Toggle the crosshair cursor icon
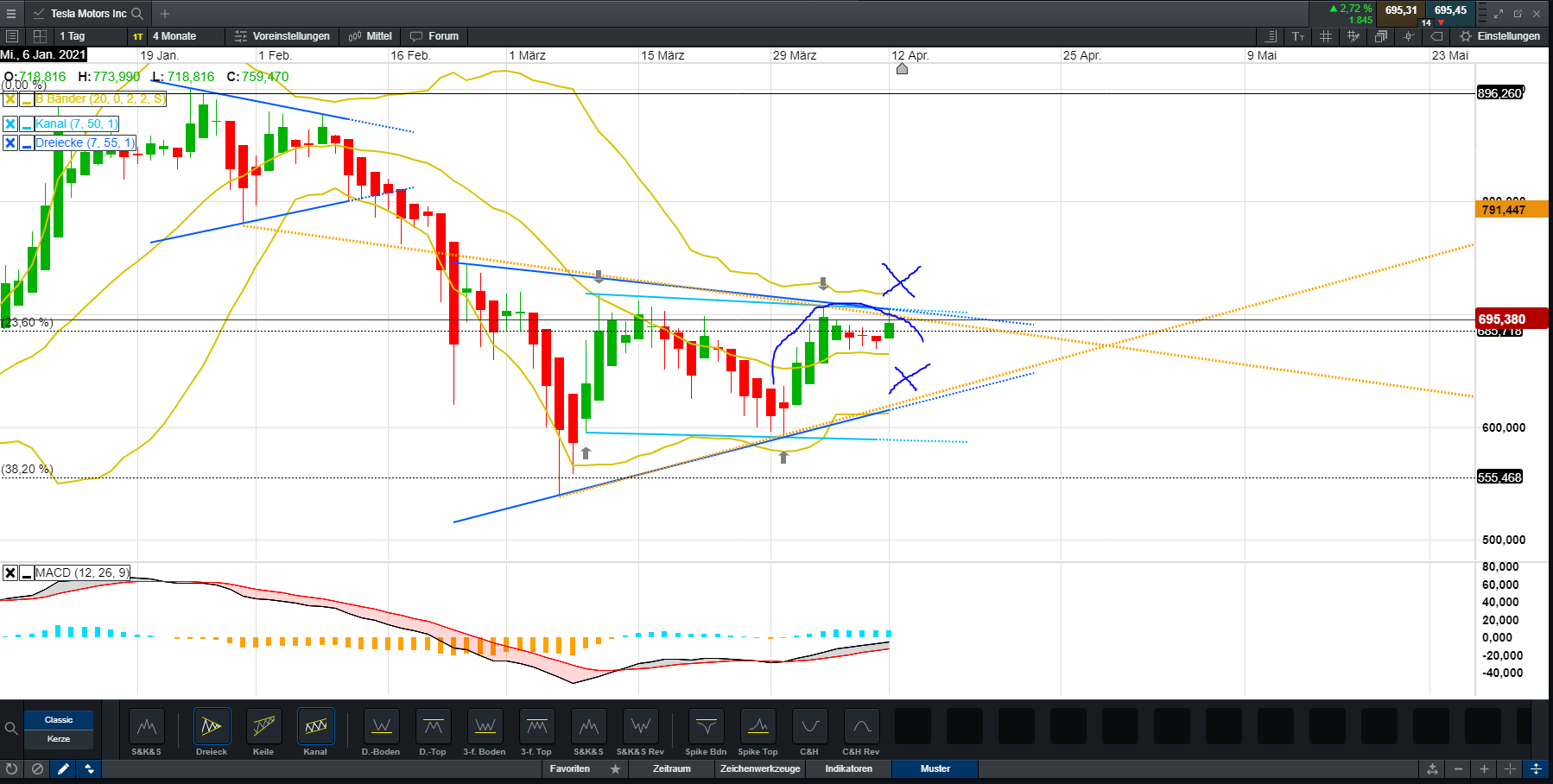Image resolution: width=1553 pixels, height=784 pixels. [1409, 36]
